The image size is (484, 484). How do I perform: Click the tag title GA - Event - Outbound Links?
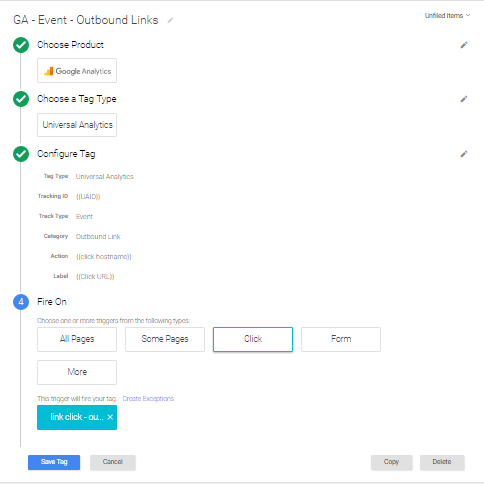(x=86, y=20)
